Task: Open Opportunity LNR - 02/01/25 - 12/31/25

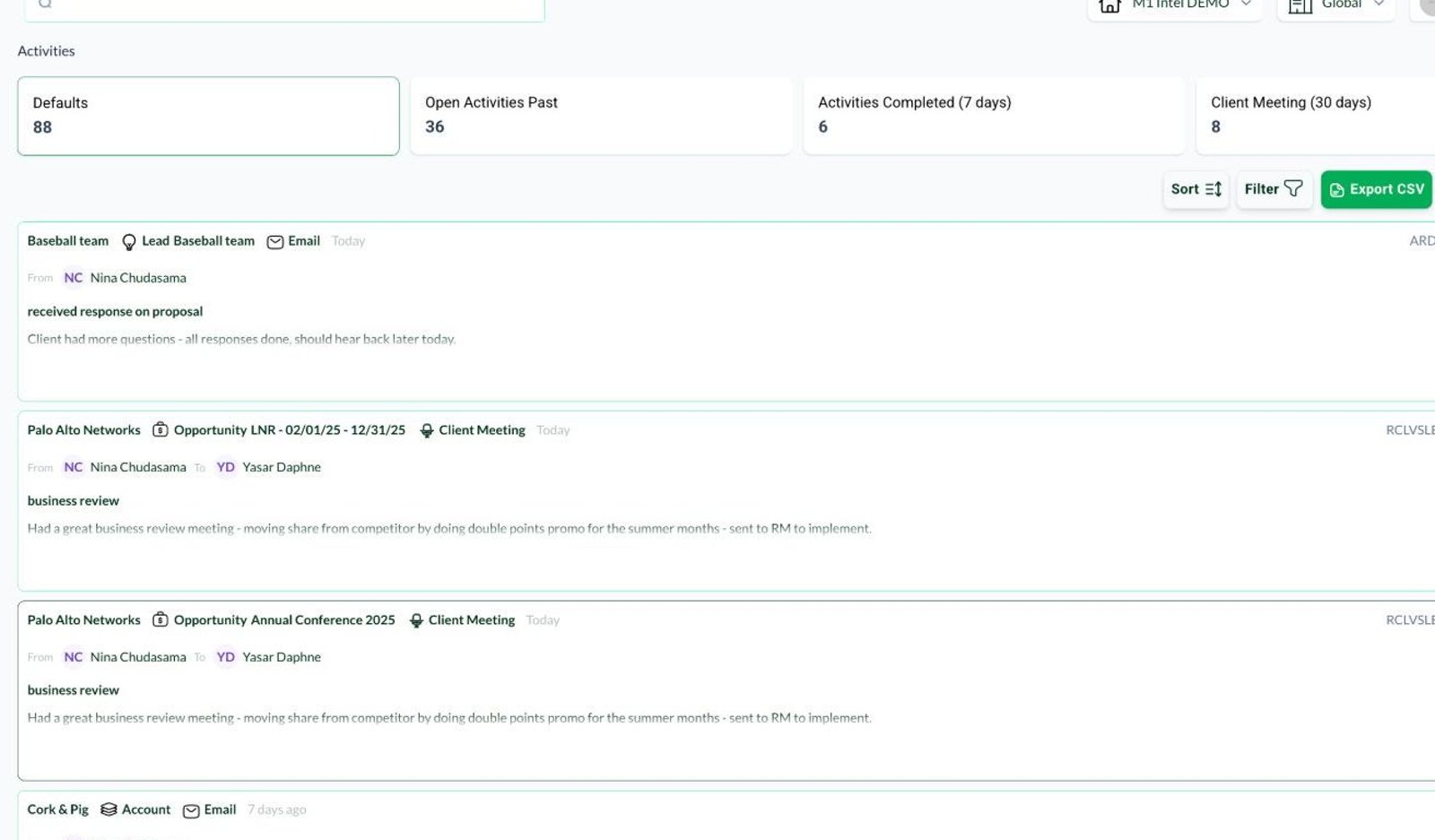Action: tap(290, 430)
